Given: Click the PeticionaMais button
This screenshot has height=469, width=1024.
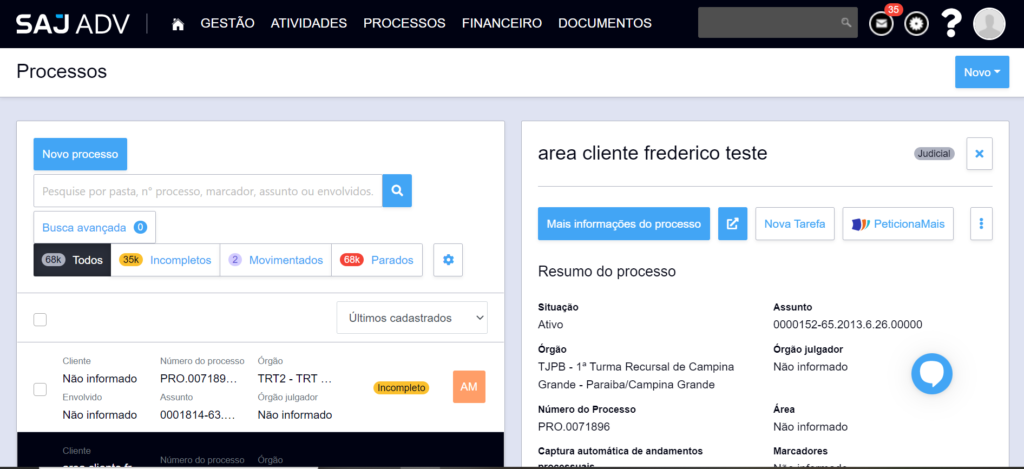Looking at the screenshot, I should pyautogui.click(x=898, y=224).
